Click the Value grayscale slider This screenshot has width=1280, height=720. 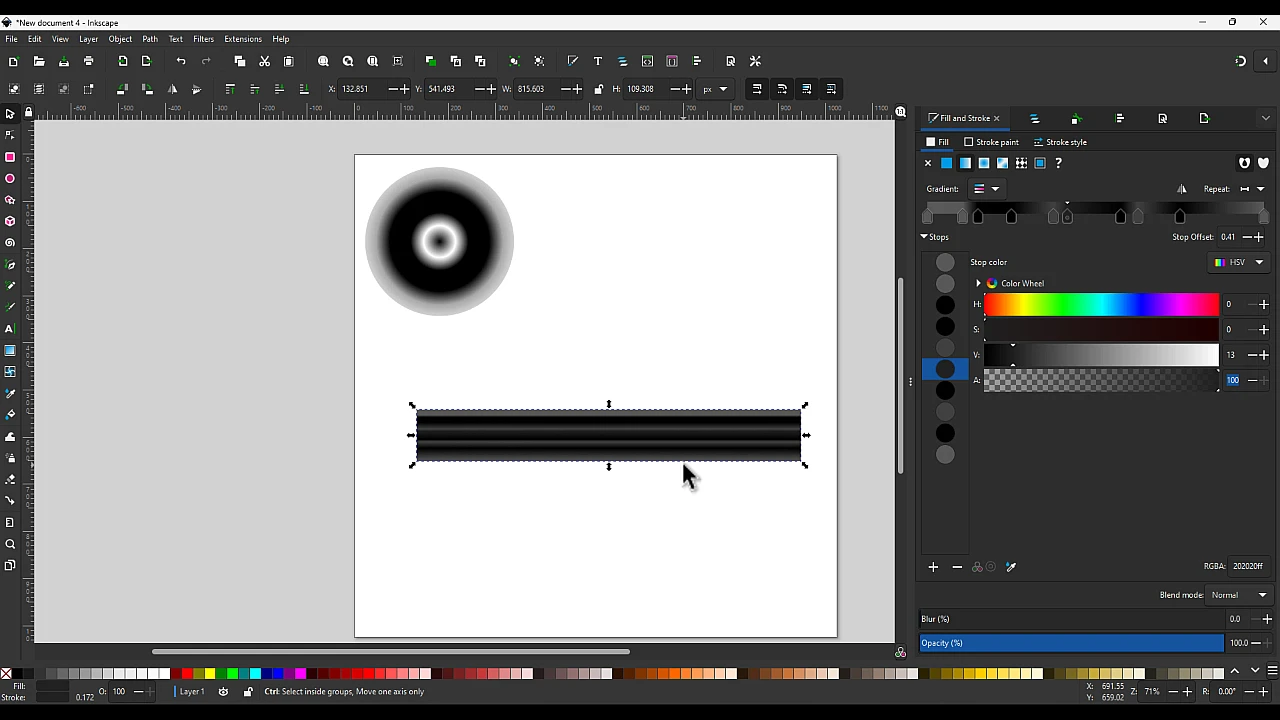(x=1101, y=355)
